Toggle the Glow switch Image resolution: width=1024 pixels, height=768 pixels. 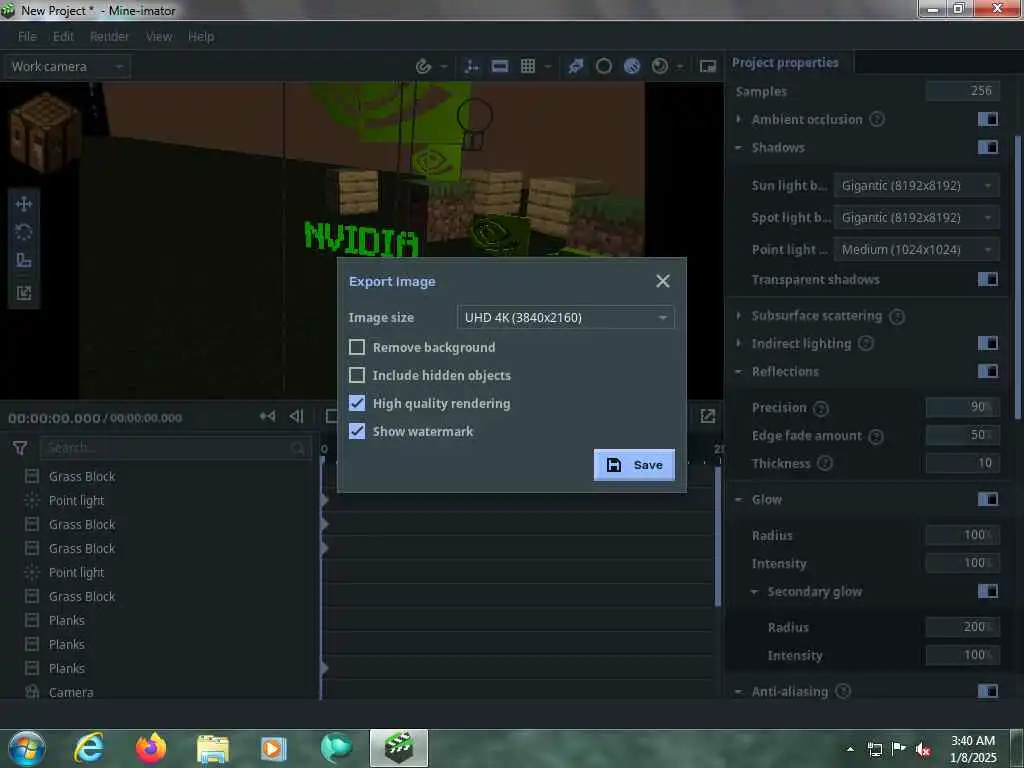point(987,499)
